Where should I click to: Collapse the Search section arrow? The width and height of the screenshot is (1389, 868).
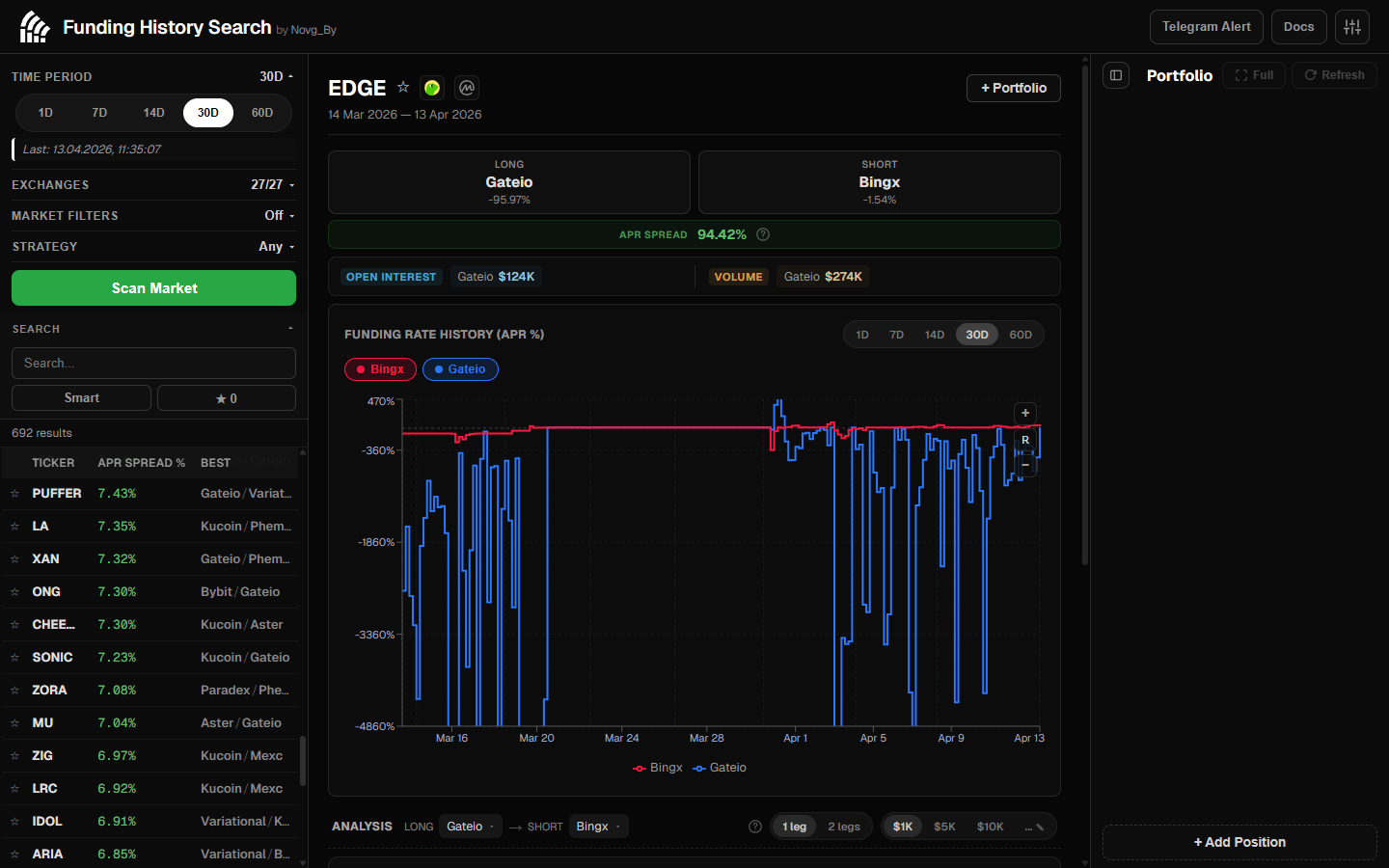click(x=290, y=329)
